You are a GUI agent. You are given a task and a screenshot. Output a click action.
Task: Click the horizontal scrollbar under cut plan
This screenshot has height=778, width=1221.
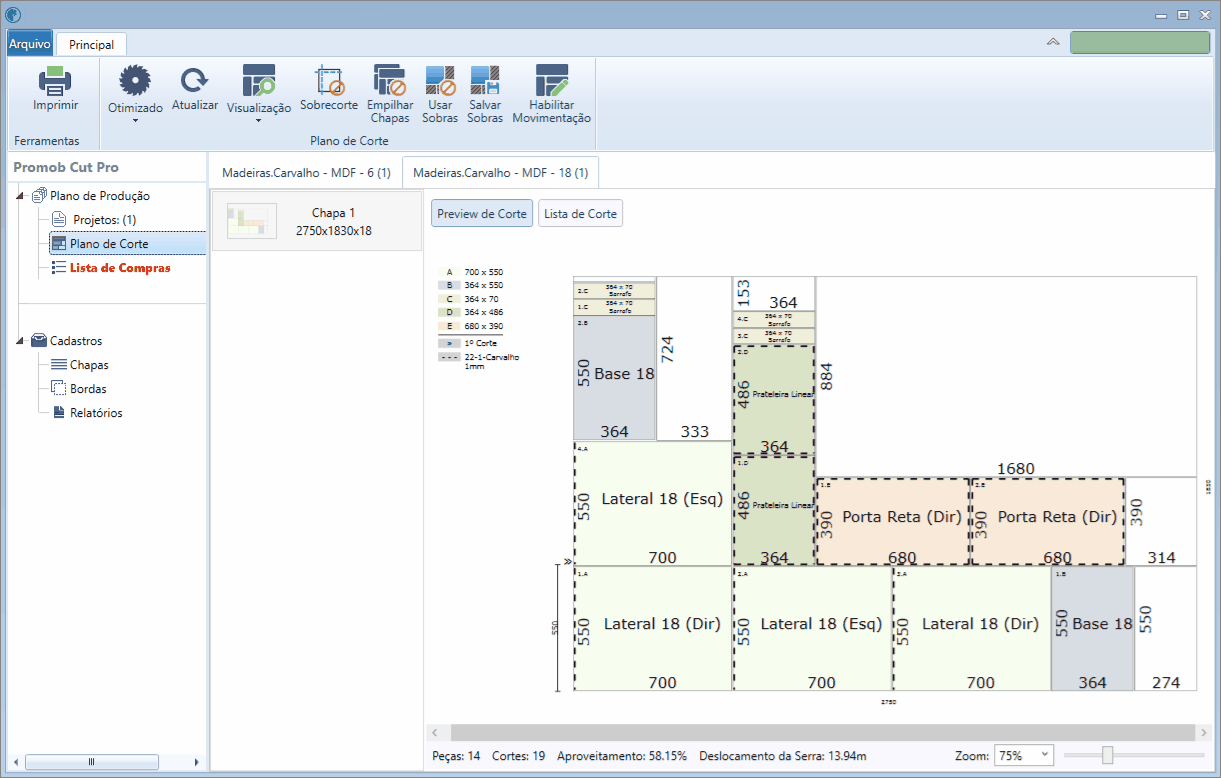point(822,733)
